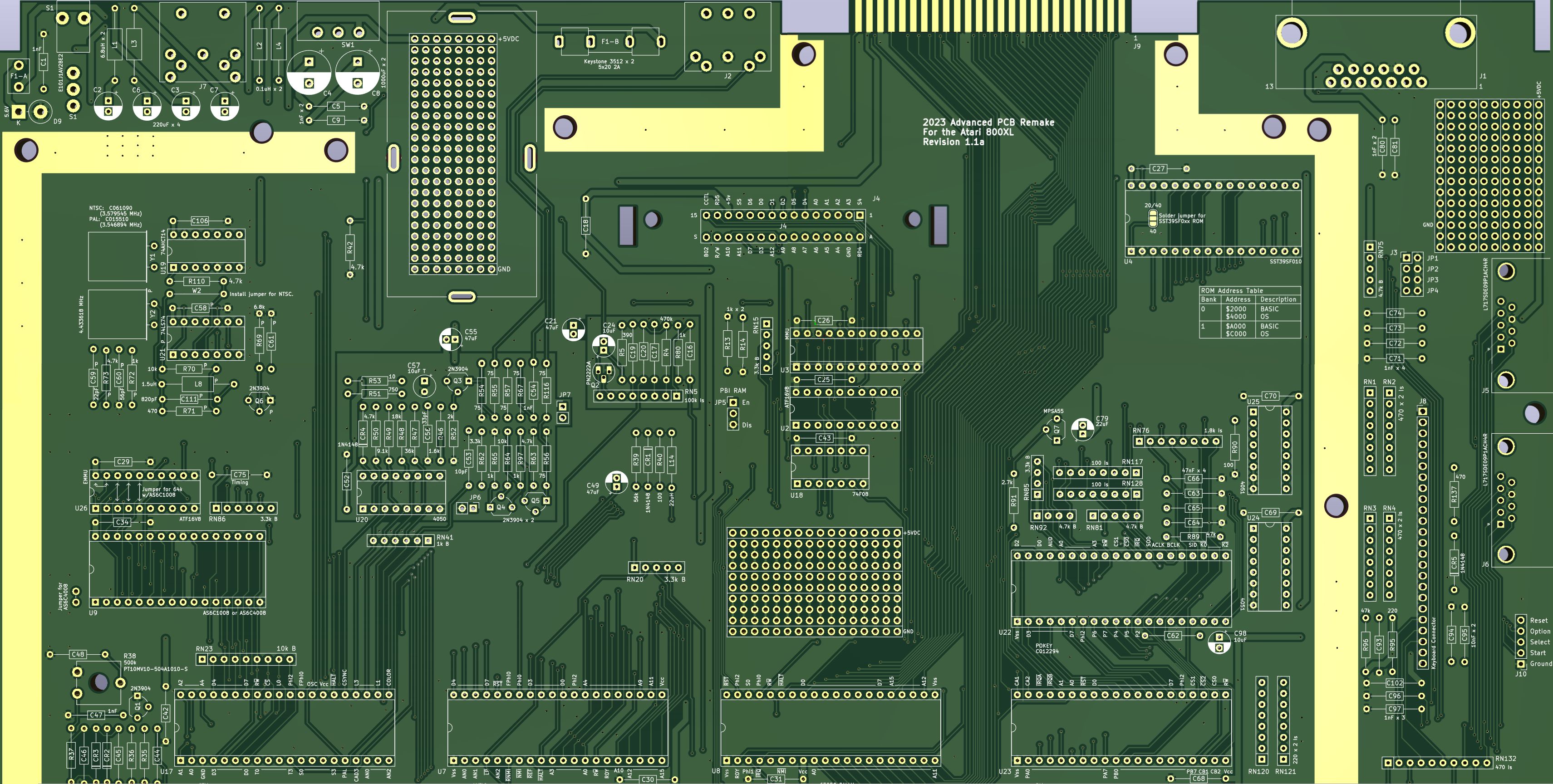
Task: Click the ROM Address Table header
Action: pyautogui.click(x=1231, y=290)
